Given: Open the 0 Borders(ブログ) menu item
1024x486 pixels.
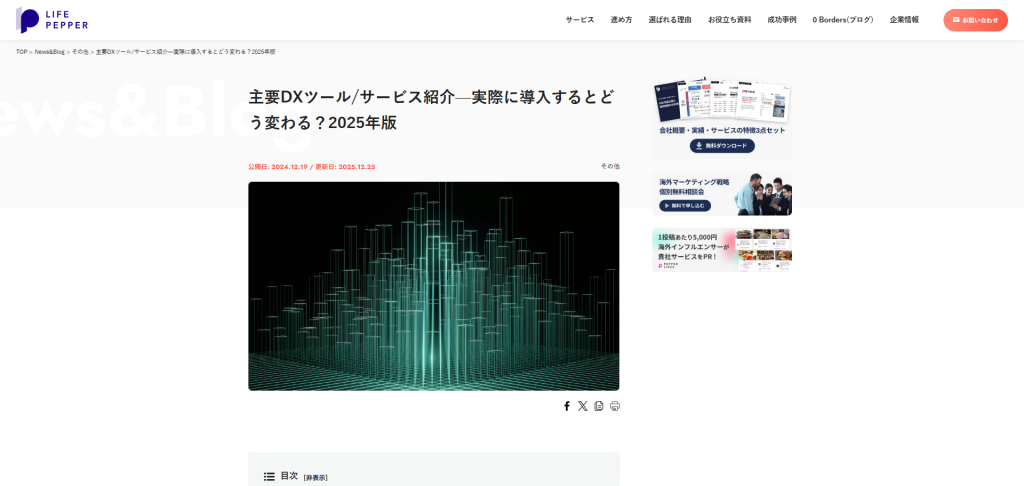Looking at the screenshot, I should pyautogui.click(x=842, y=20).
